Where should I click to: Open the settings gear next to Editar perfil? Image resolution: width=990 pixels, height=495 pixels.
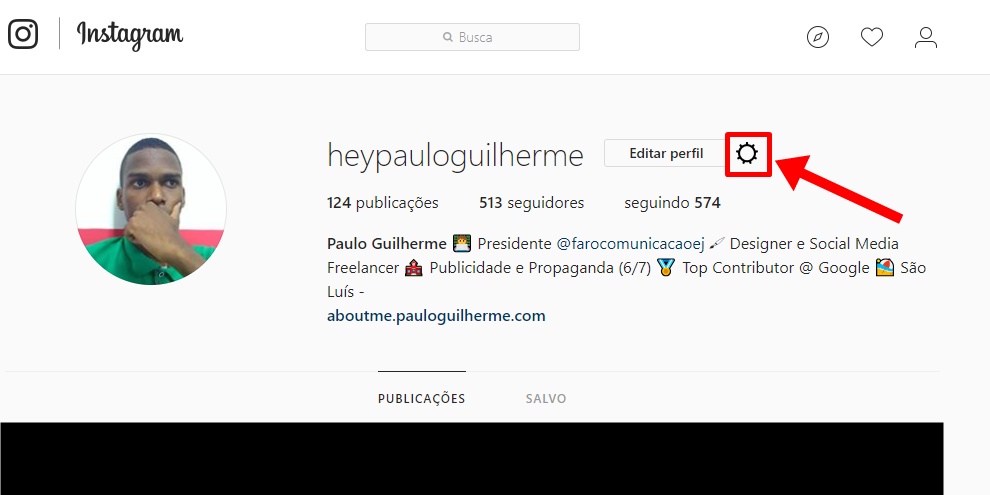(x=748, y=153)
